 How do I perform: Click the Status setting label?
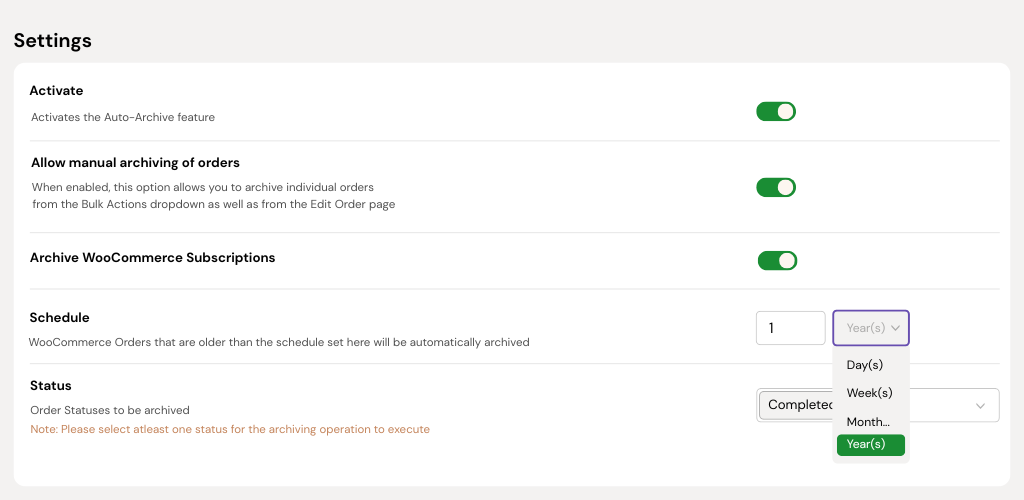coord(50,385)
